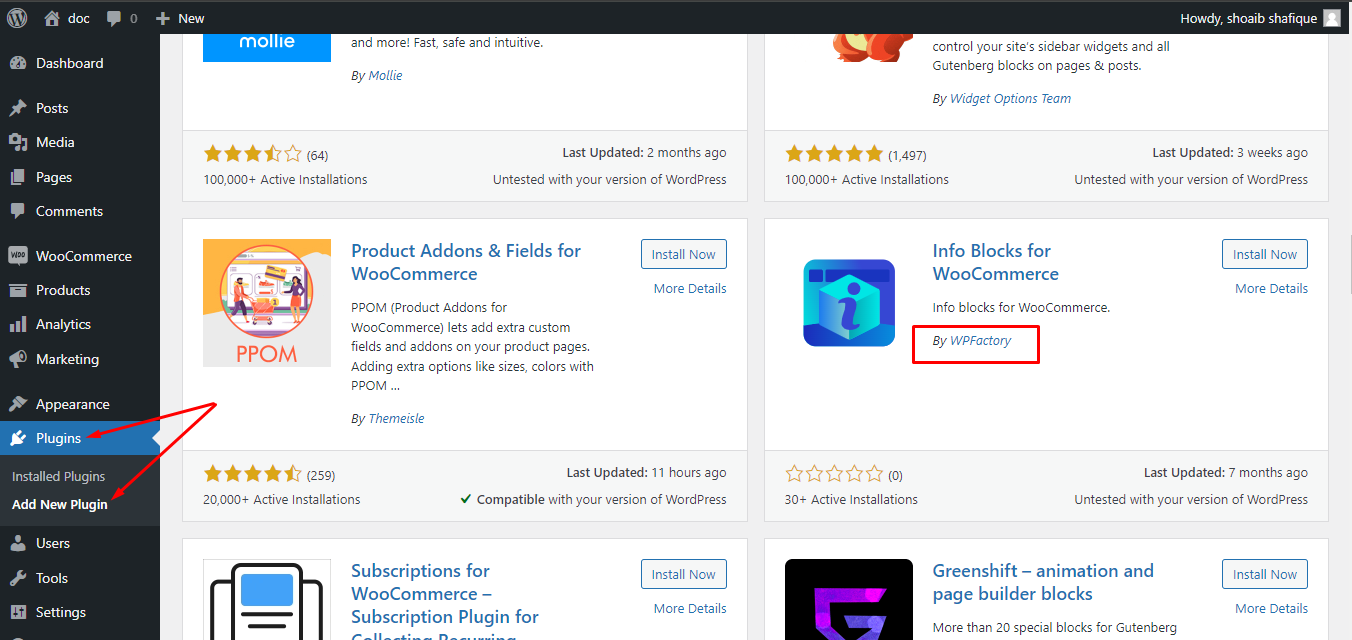View More Details for Info Blocks plugin
This screenshot has height=640, width=1352.
click(x=1271, y=288)
